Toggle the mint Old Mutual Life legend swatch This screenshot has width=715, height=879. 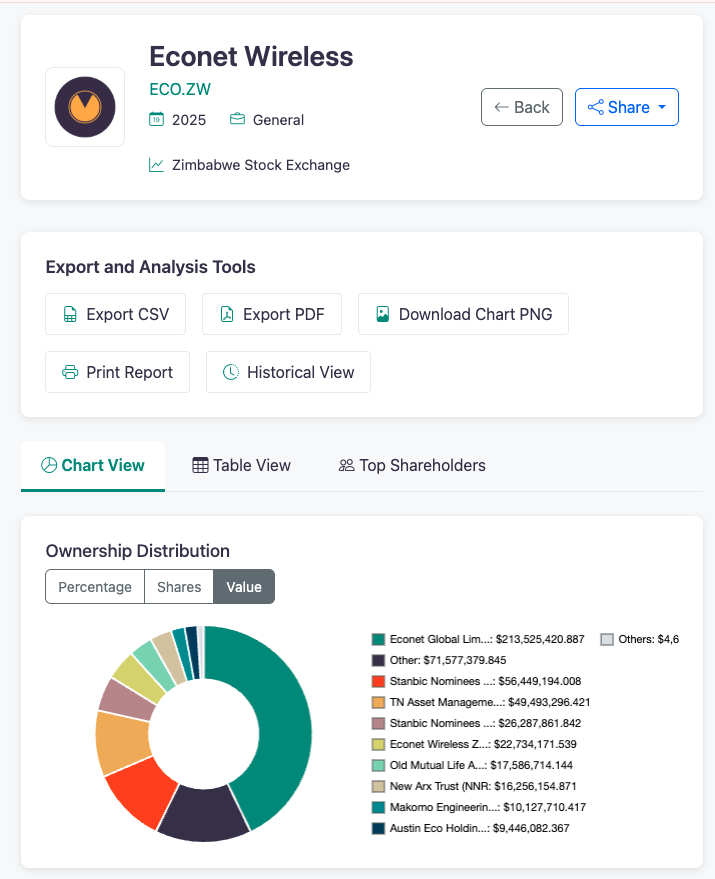[x=379, y=766]
